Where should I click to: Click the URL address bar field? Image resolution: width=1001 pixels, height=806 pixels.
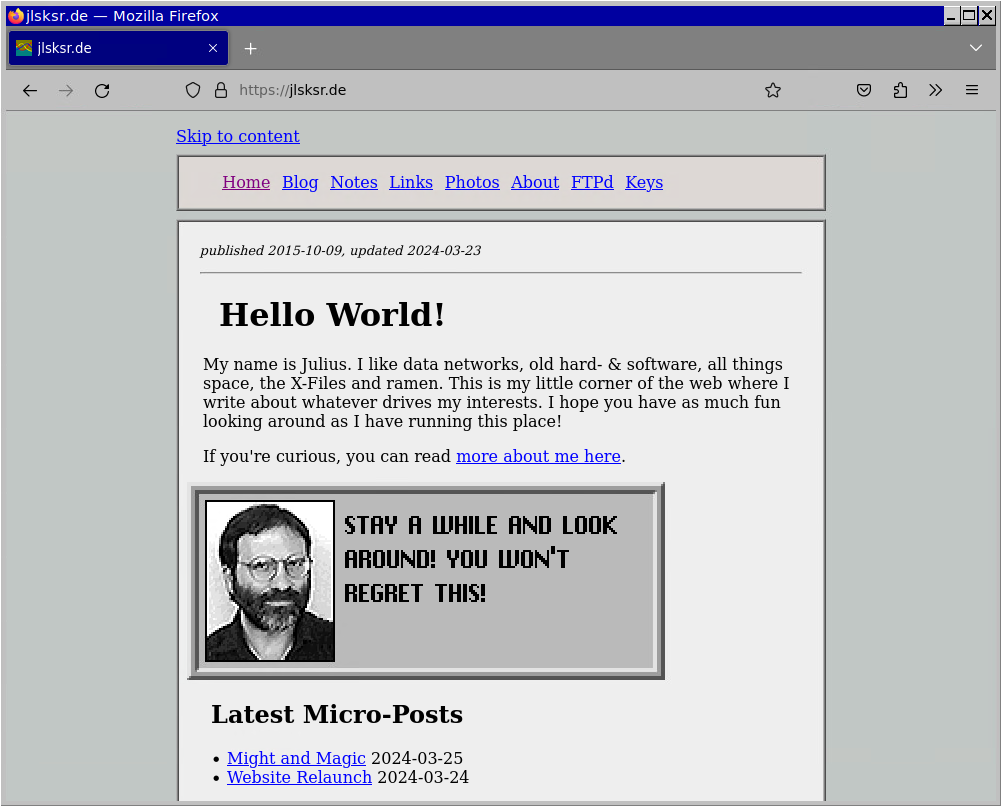[500, 90]
